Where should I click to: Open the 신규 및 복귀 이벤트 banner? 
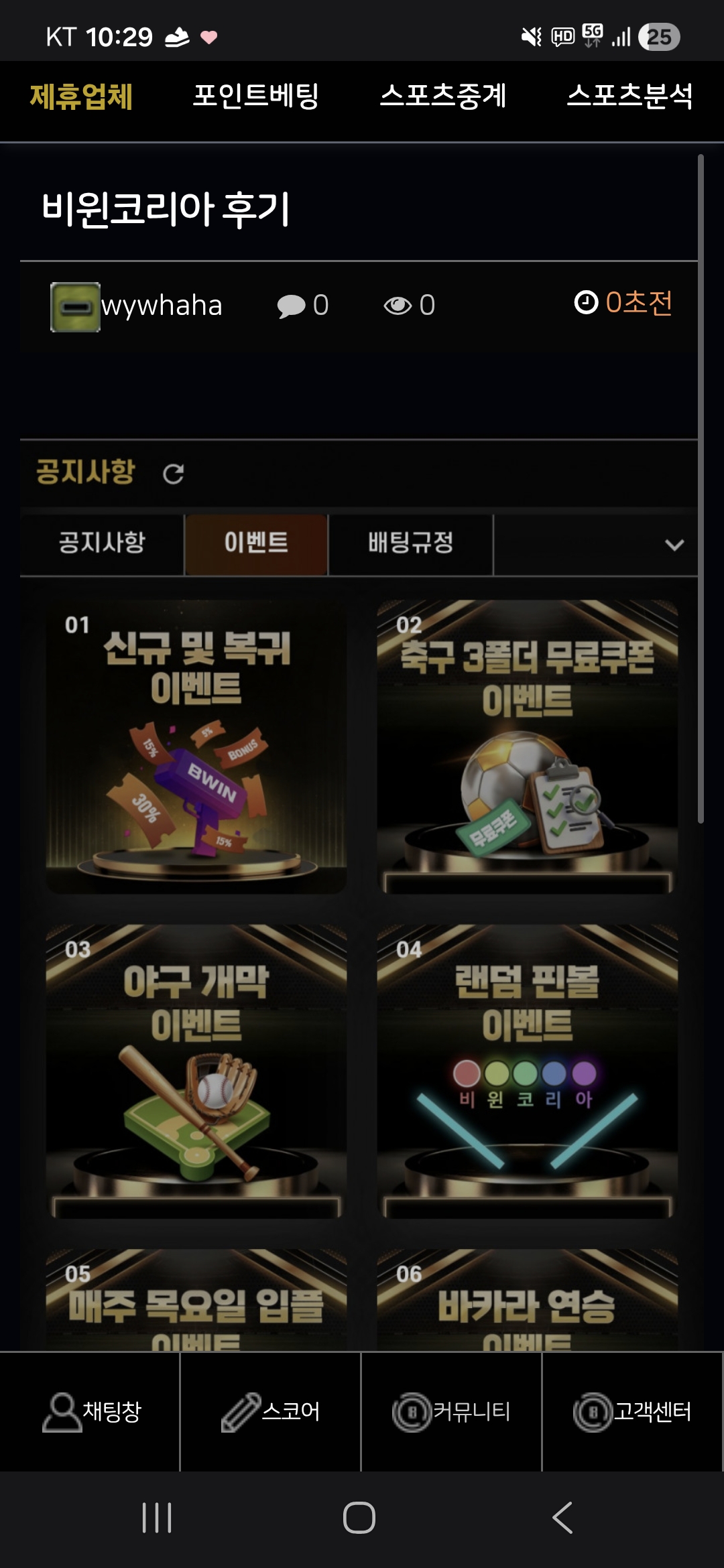coord(196,746)
